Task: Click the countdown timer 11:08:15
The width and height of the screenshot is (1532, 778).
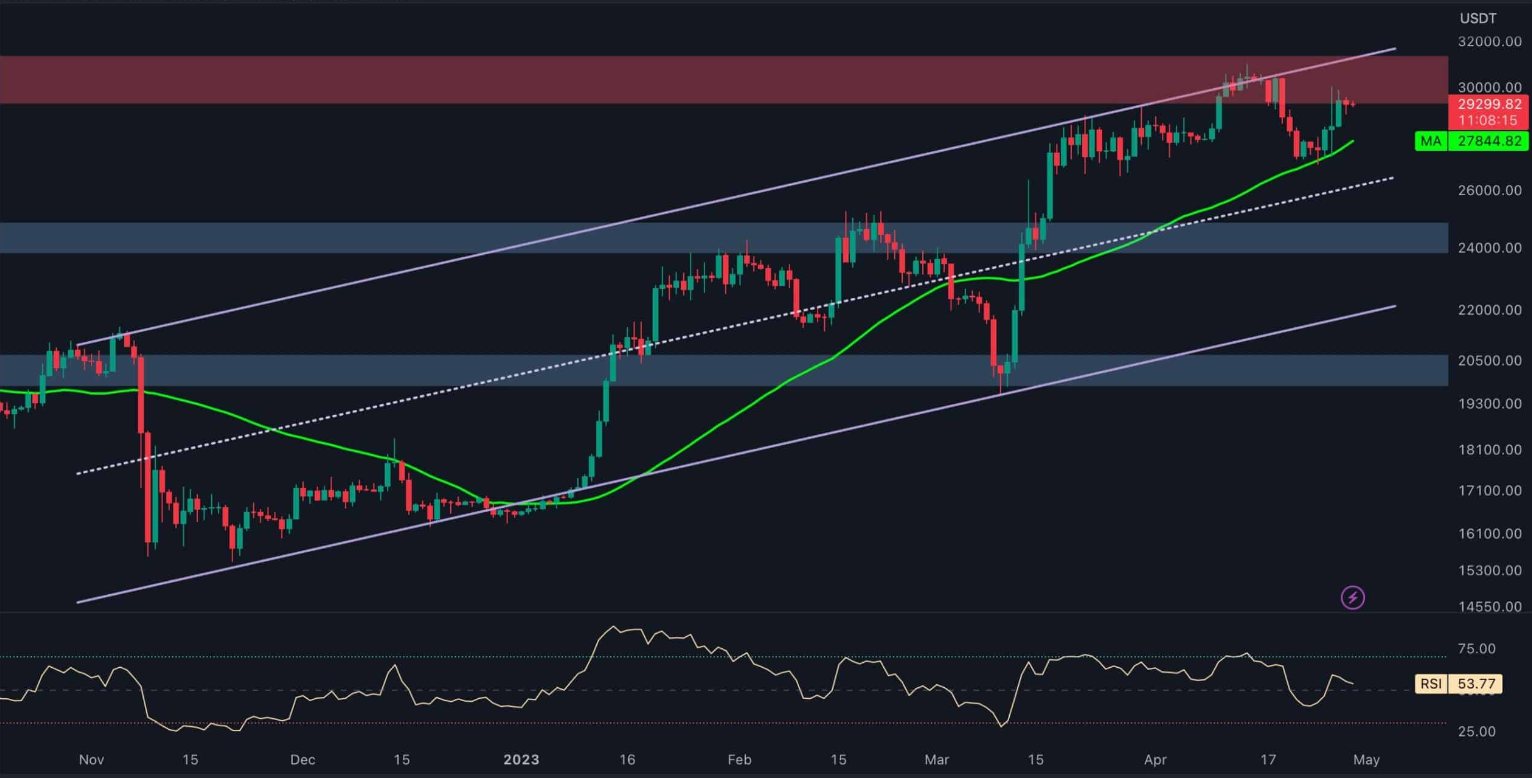Action: (1489, 120)
